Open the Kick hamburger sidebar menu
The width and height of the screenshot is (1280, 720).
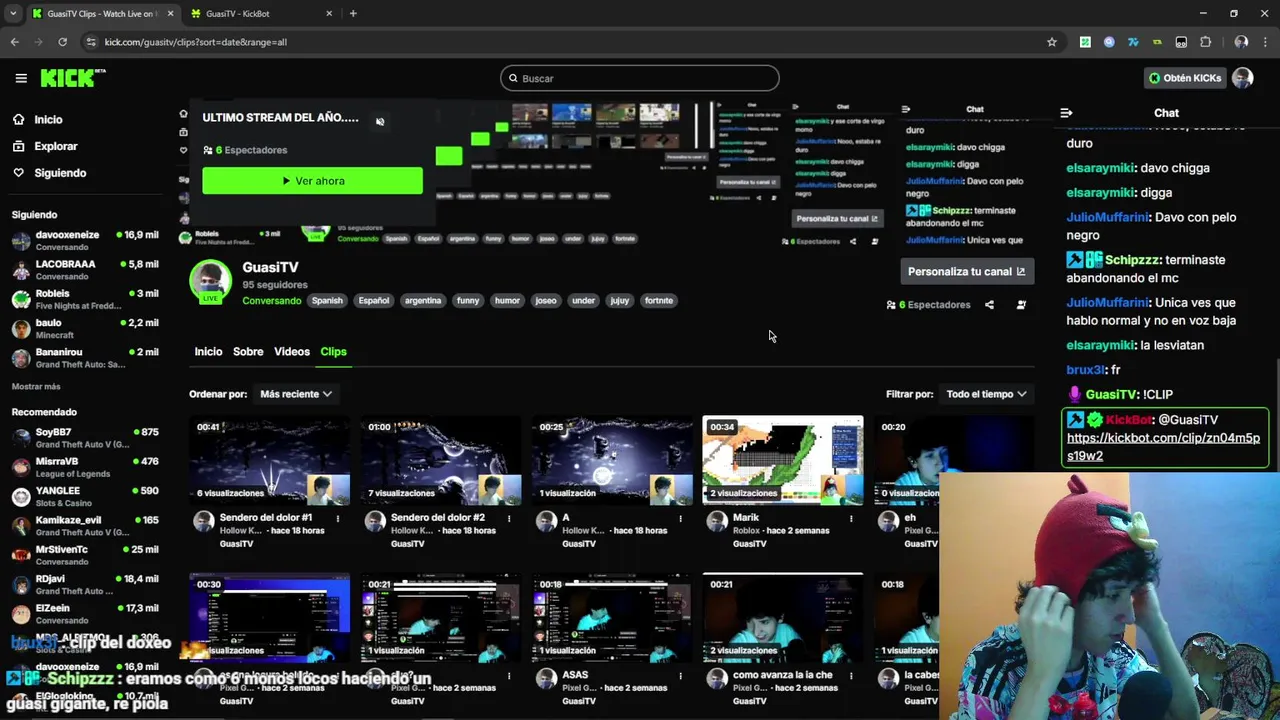21,78
